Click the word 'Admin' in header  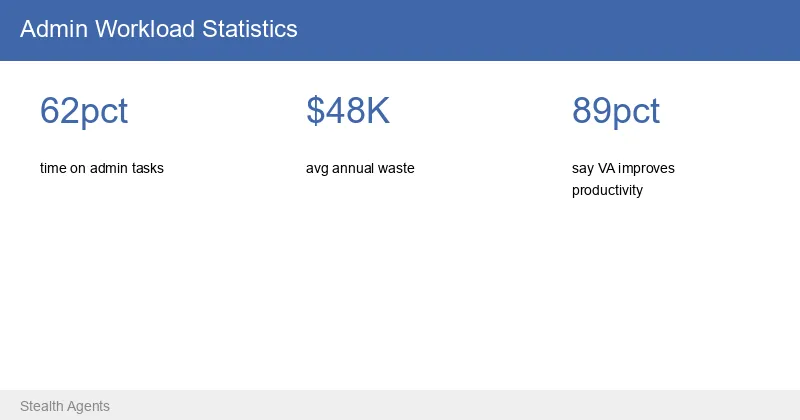coord(54,29)
